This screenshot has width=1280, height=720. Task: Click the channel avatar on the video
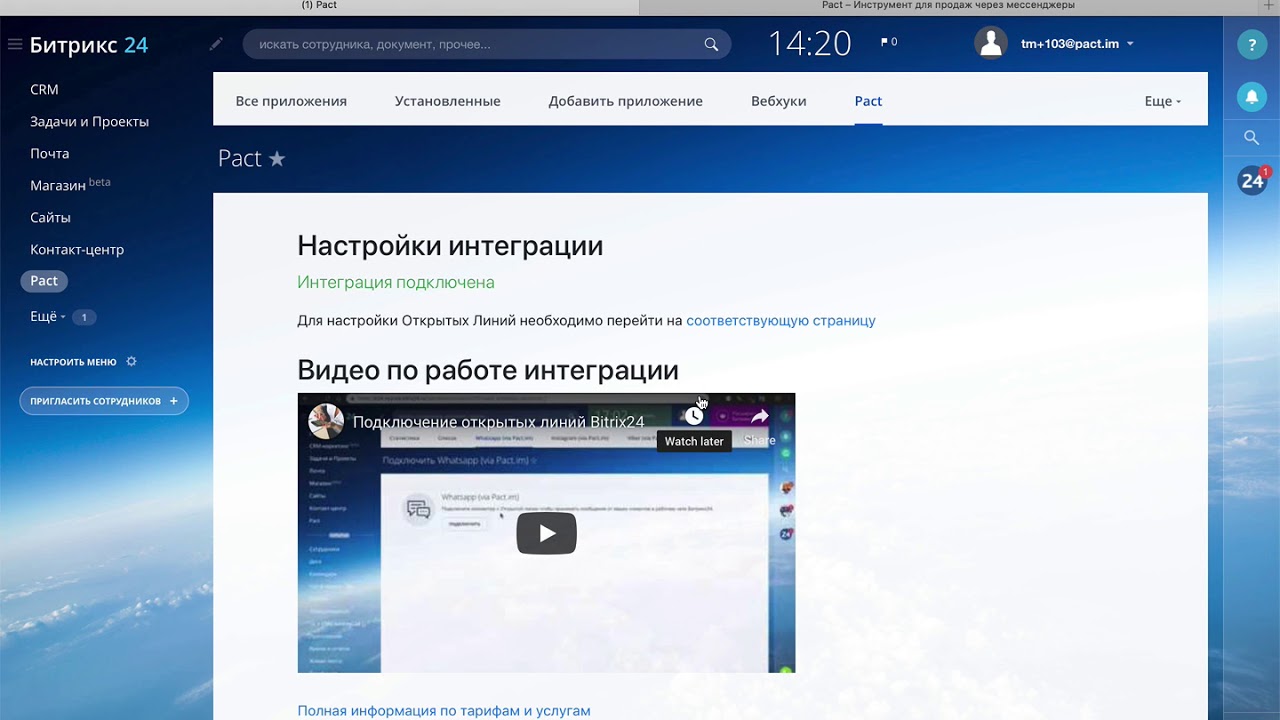(326, 421)
